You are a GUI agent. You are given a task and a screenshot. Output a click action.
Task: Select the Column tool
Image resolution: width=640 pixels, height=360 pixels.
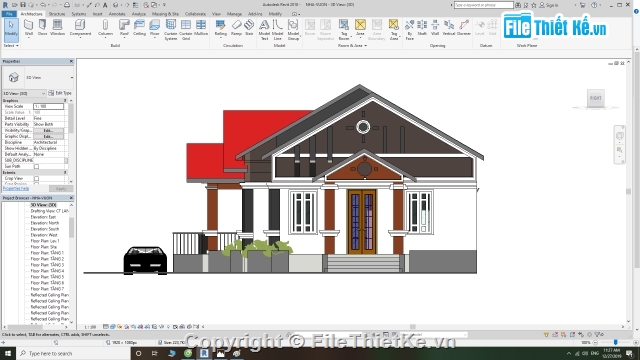click(x=105, y=28)
